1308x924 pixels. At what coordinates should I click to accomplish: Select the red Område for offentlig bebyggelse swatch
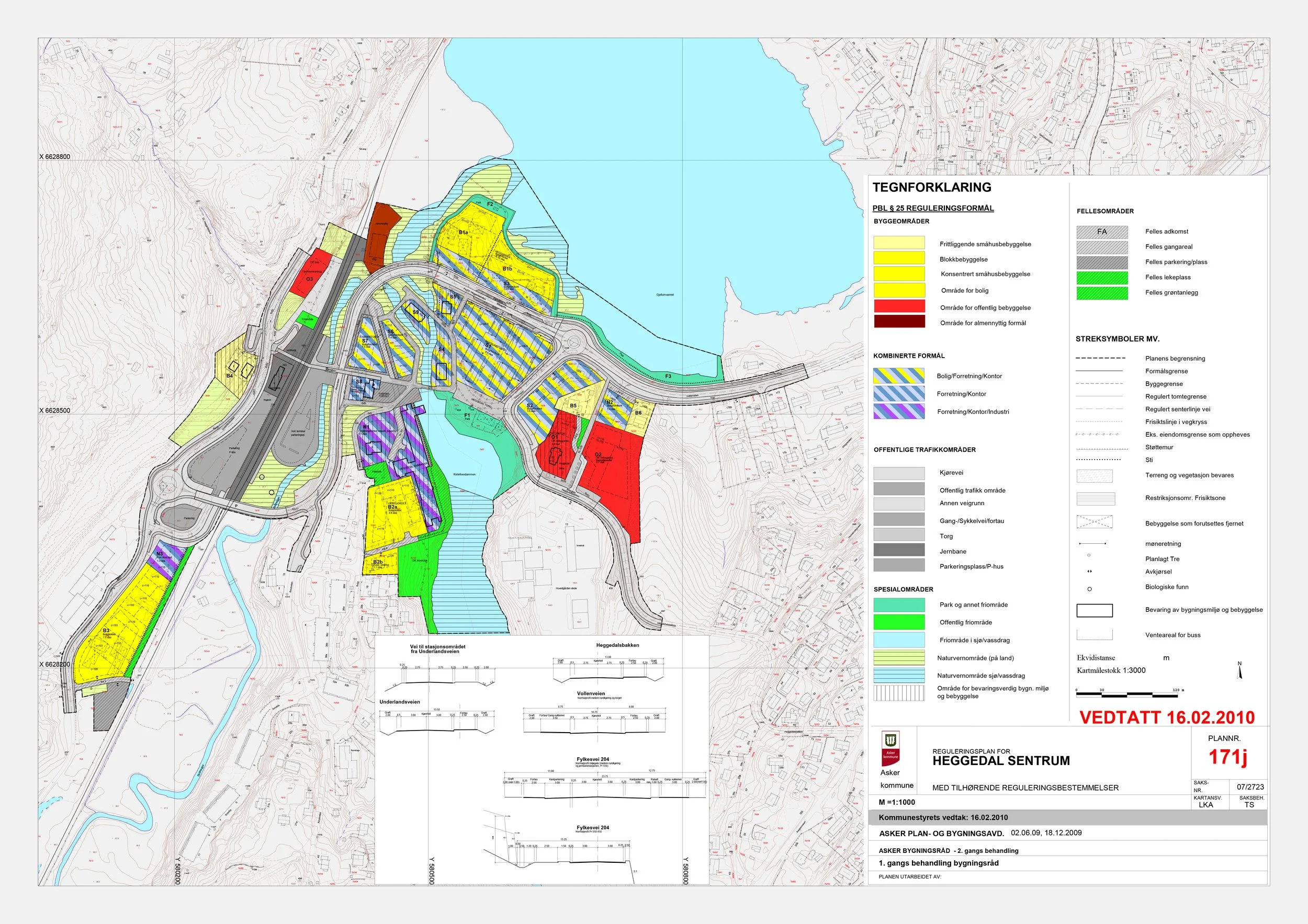pos(899,306)
